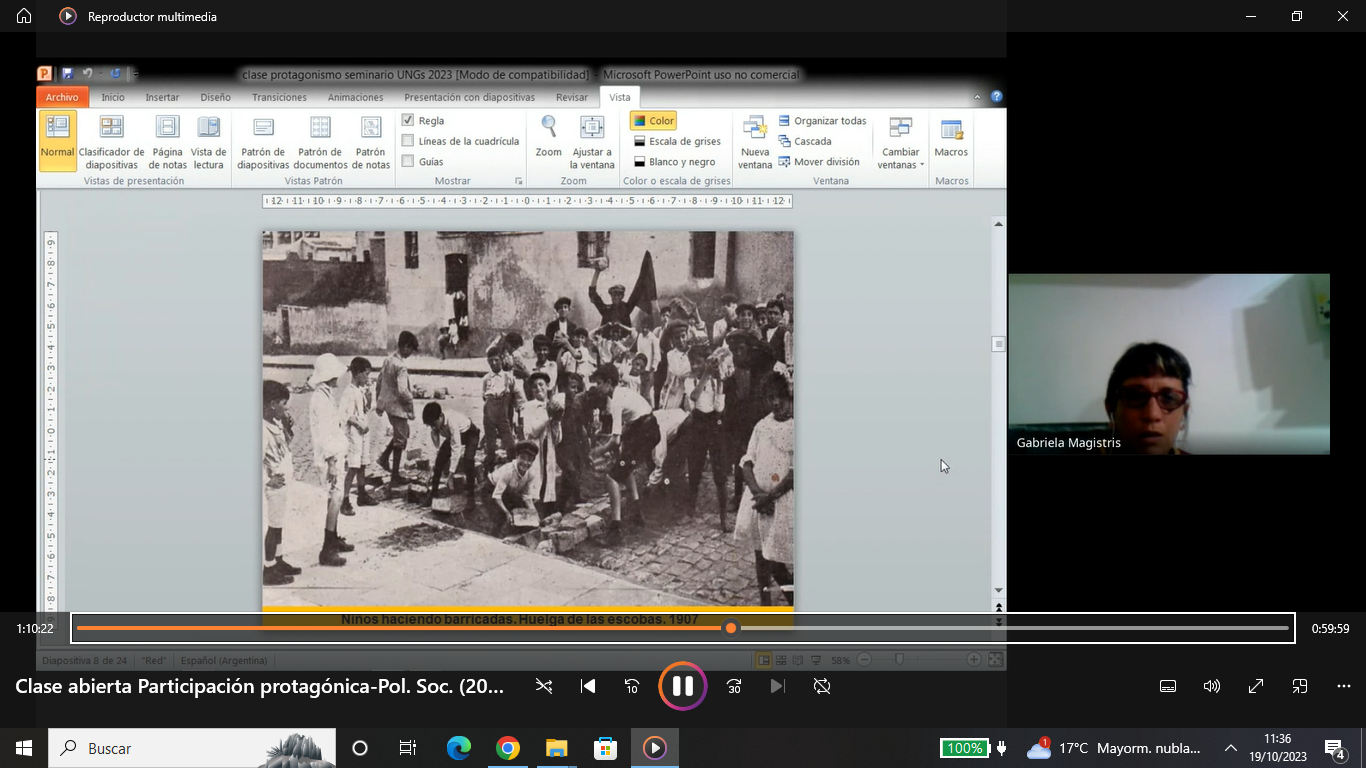Open volume control speaker icon

click(x=1212, y=686)
